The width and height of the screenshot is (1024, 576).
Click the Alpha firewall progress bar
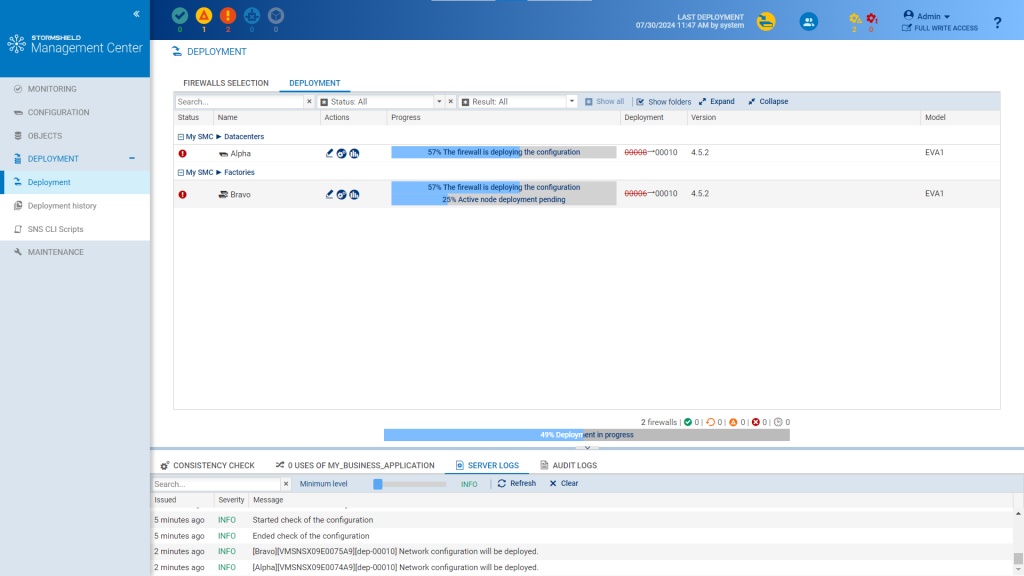504,152
